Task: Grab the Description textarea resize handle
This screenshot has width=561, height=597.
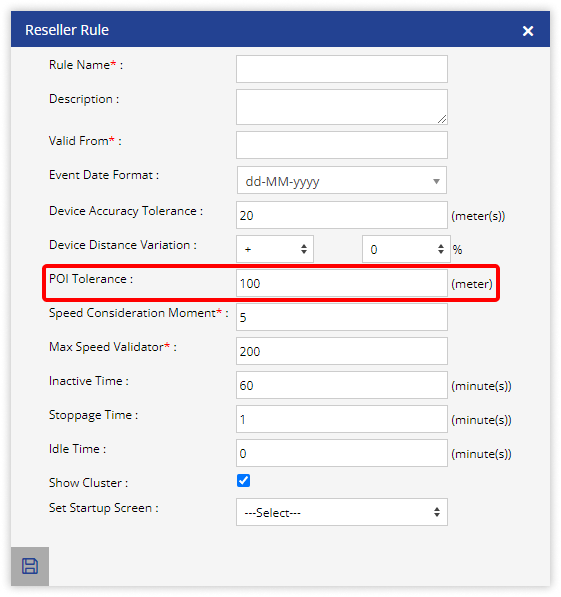Action: tap(442, 120)
